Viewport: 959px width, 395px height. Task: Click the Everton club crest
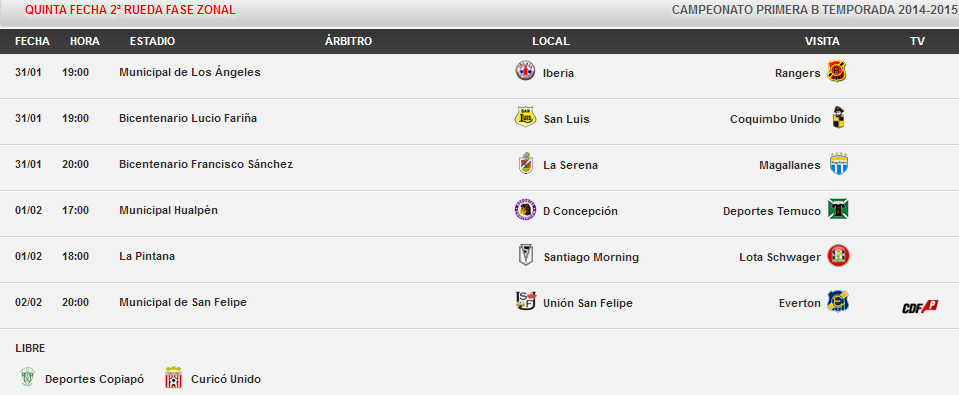(x=837, y=301)
